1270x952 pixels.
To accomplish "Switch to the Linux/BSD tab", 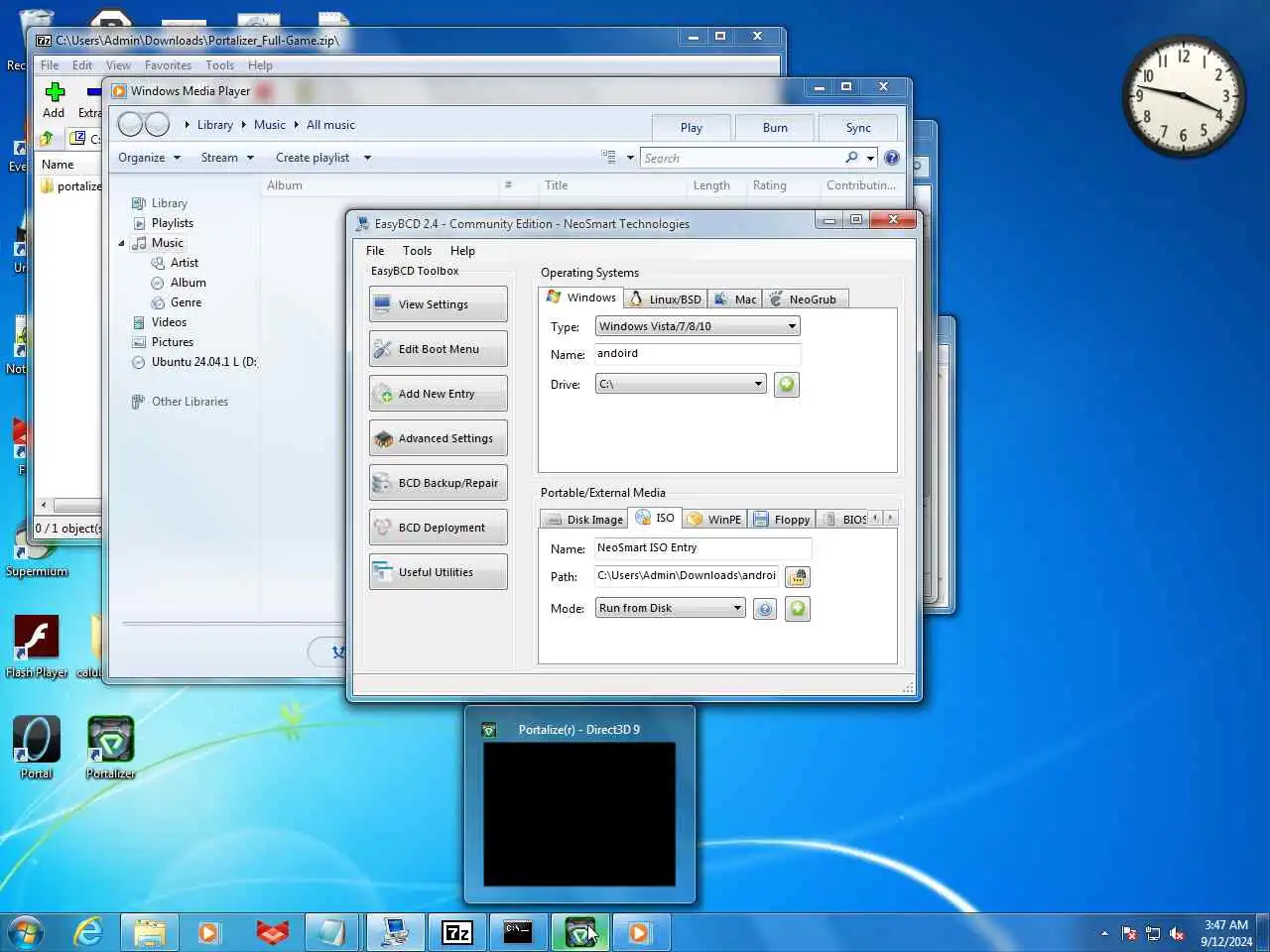I will 665,298.
